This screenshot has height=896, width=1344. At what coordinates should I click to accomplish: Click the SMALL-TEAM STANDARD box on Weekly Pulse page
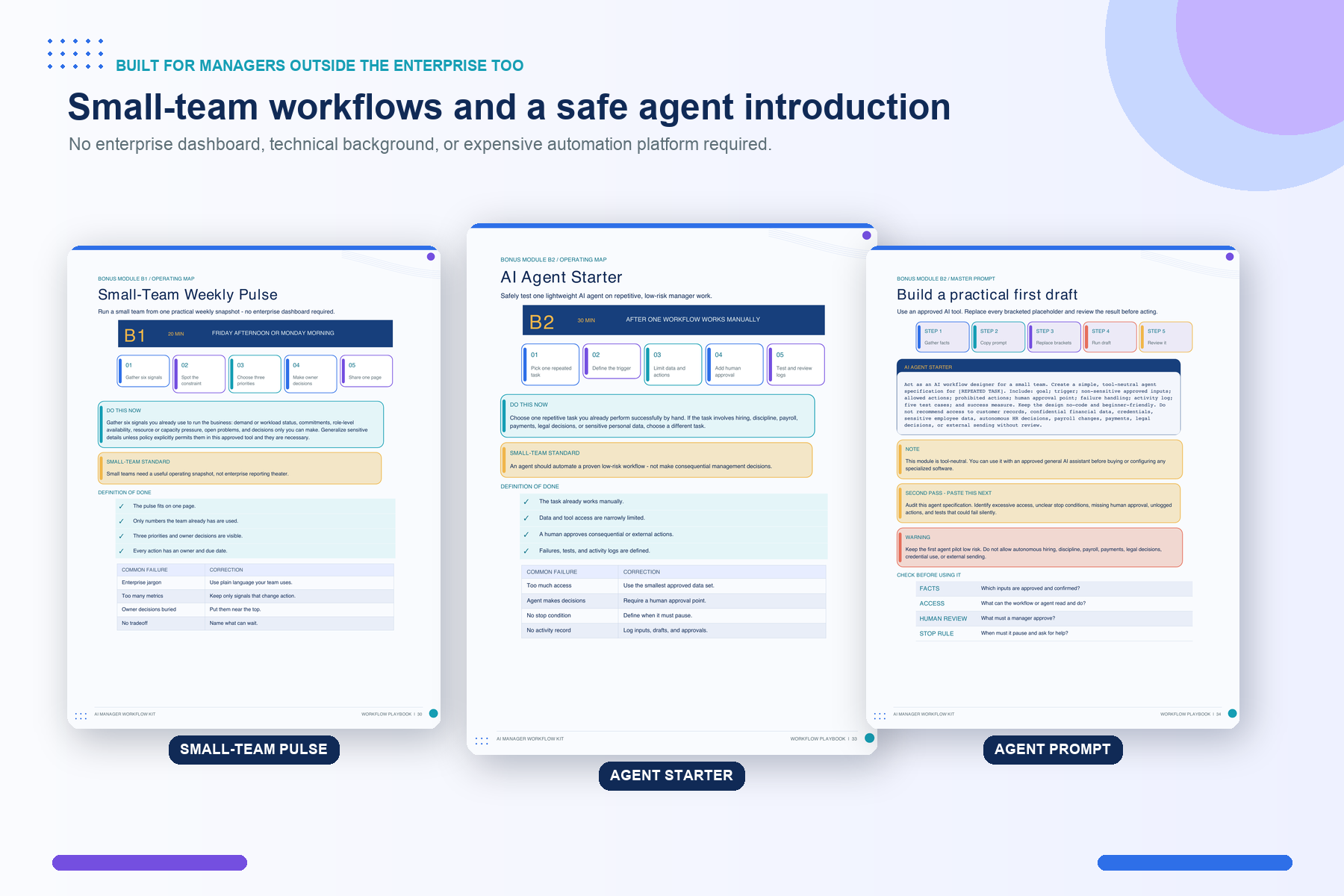[x=240, y=468]
